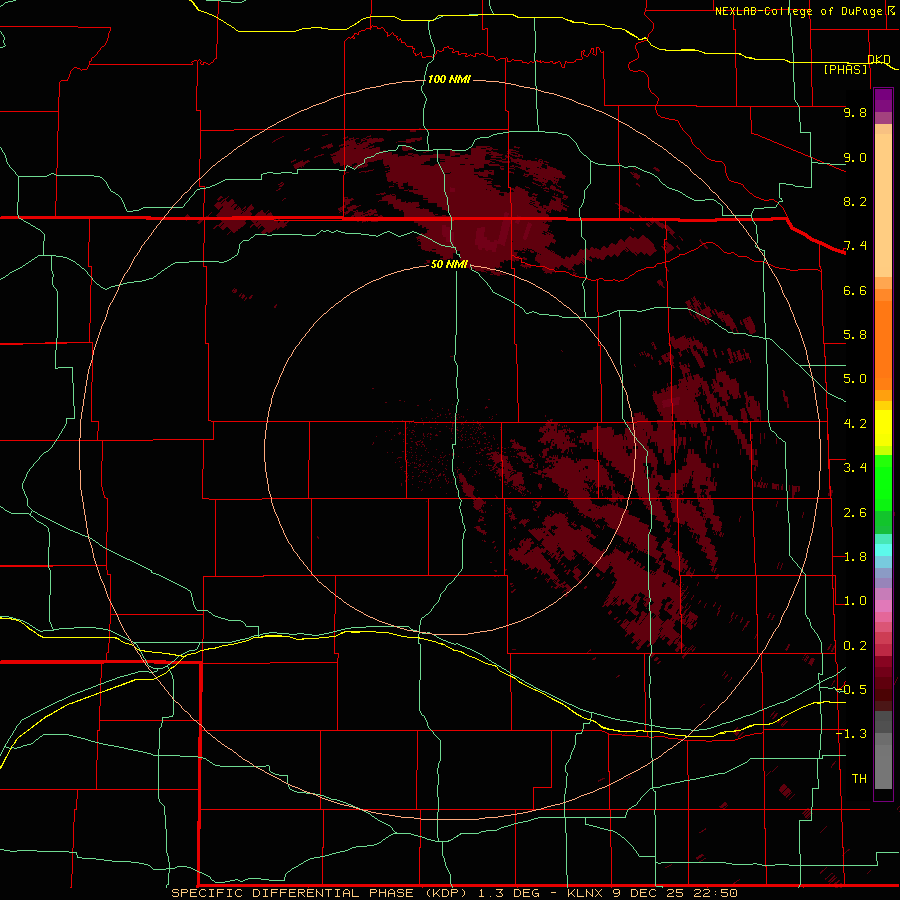This screenshot has height=900, width=900.
Task: Click the 7.4 scale value
Action: (855, 246)
